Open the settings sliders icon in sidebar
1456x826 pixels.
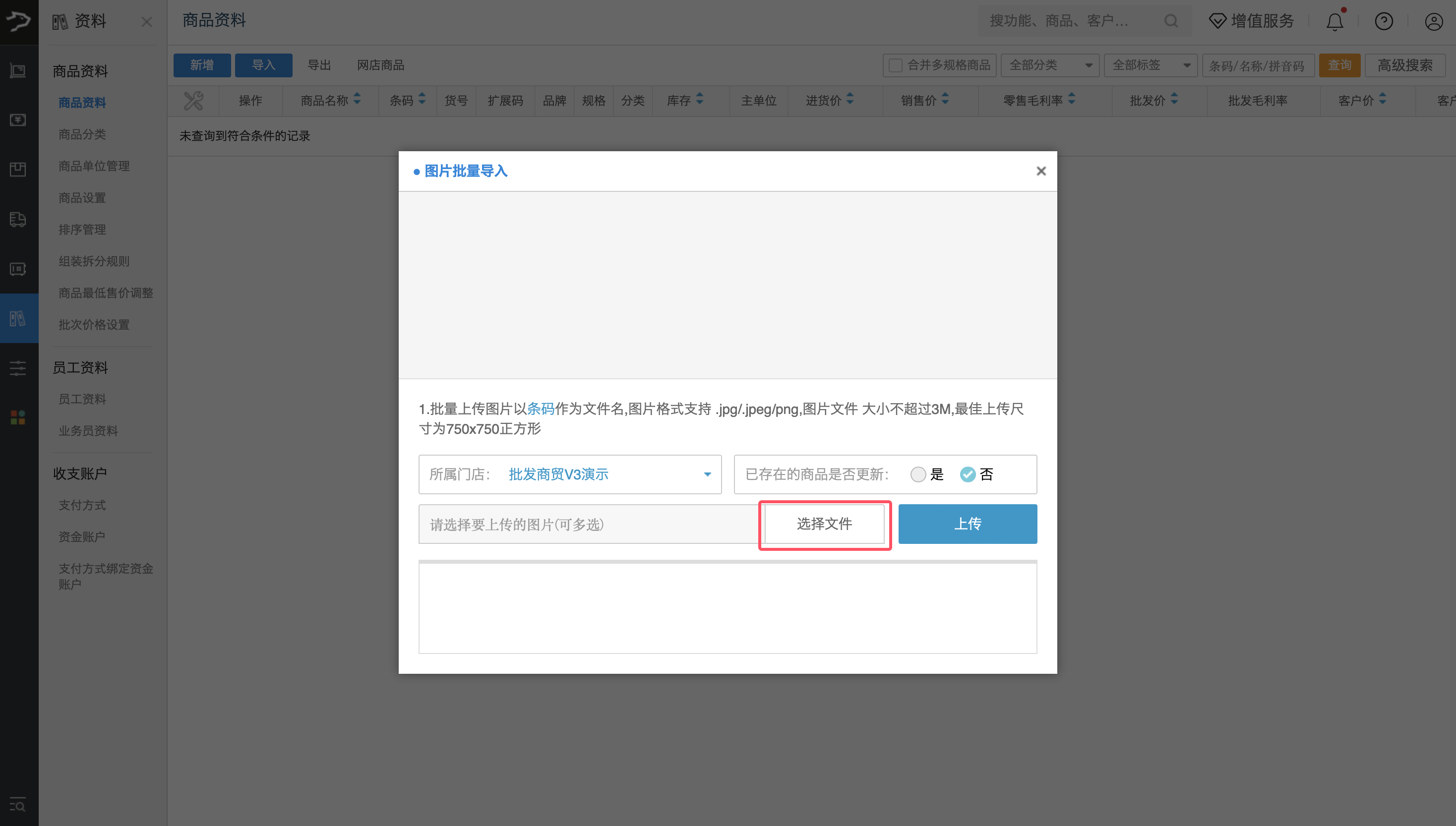17,368
